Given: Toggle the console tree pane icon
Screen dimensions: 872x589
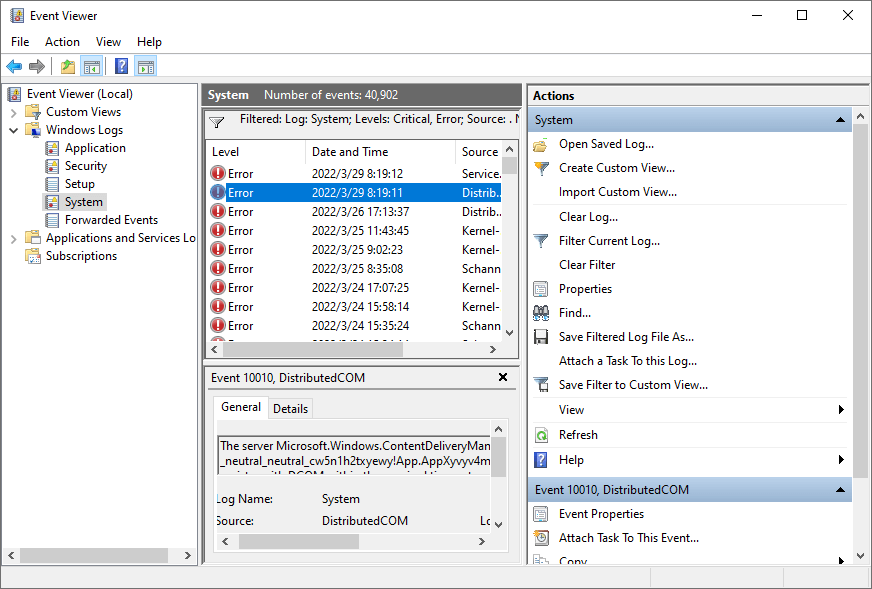Looking at the screenshot, I should [x=92, y=67].
